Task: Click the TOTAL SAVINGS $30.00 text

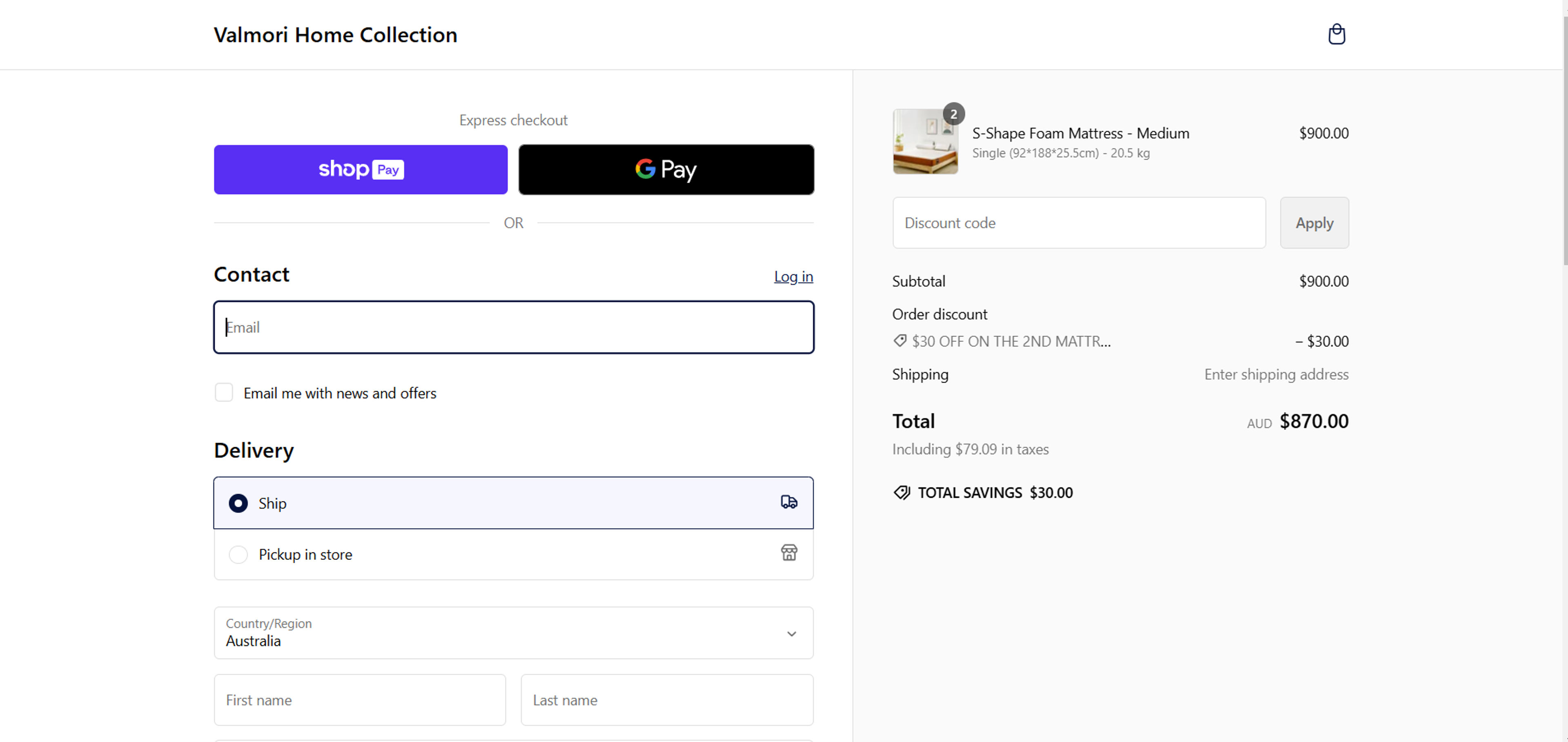Action: tap(995, 492)
